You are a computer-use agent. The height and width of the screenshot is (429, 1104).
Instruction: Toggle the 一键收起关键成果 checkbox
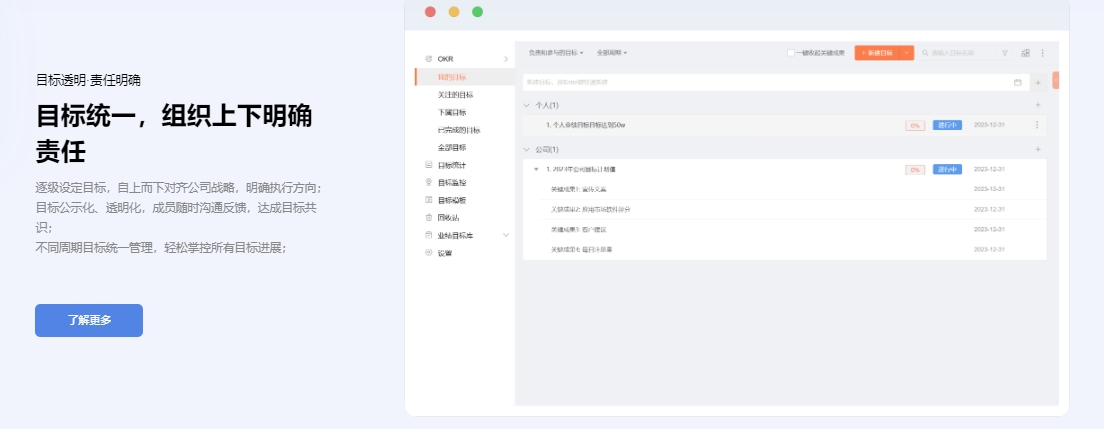[x=791, y=53]
